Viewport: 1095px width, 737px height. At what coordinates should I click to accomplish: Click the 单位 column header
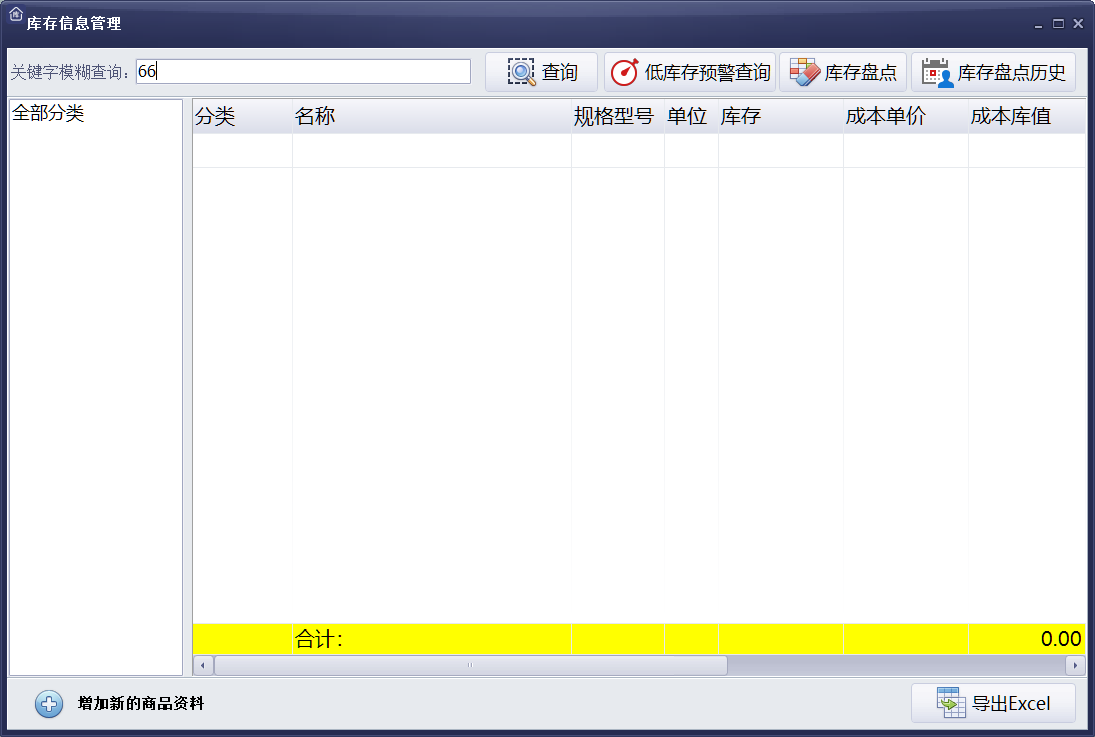[x=691, y=116]
